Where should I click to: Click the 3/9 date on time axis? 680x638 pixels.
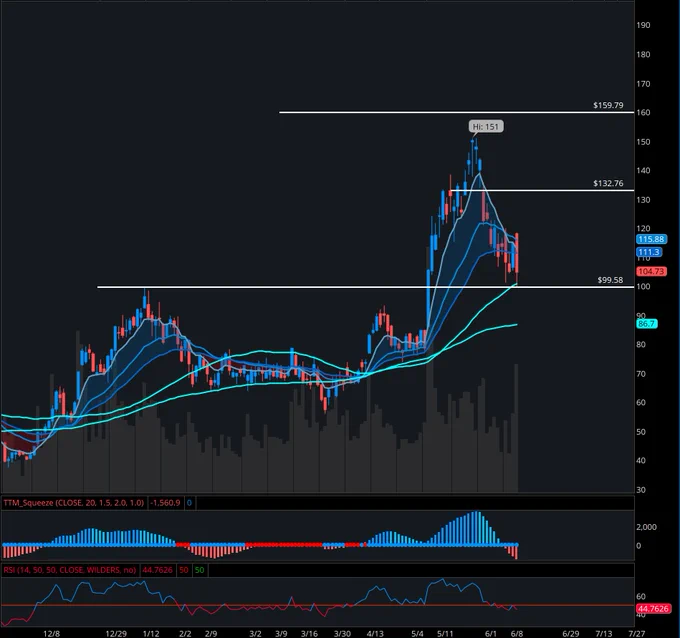tap(281, 633)
